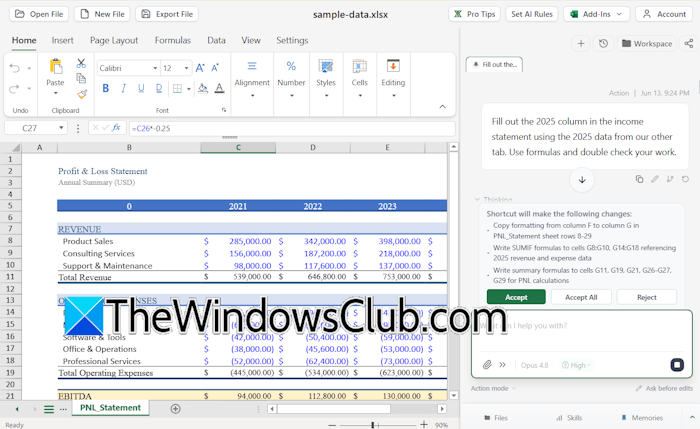Select the 'Fill out the...' chat tab
Screen dimensions: 700x429
(x=494, y=65)
